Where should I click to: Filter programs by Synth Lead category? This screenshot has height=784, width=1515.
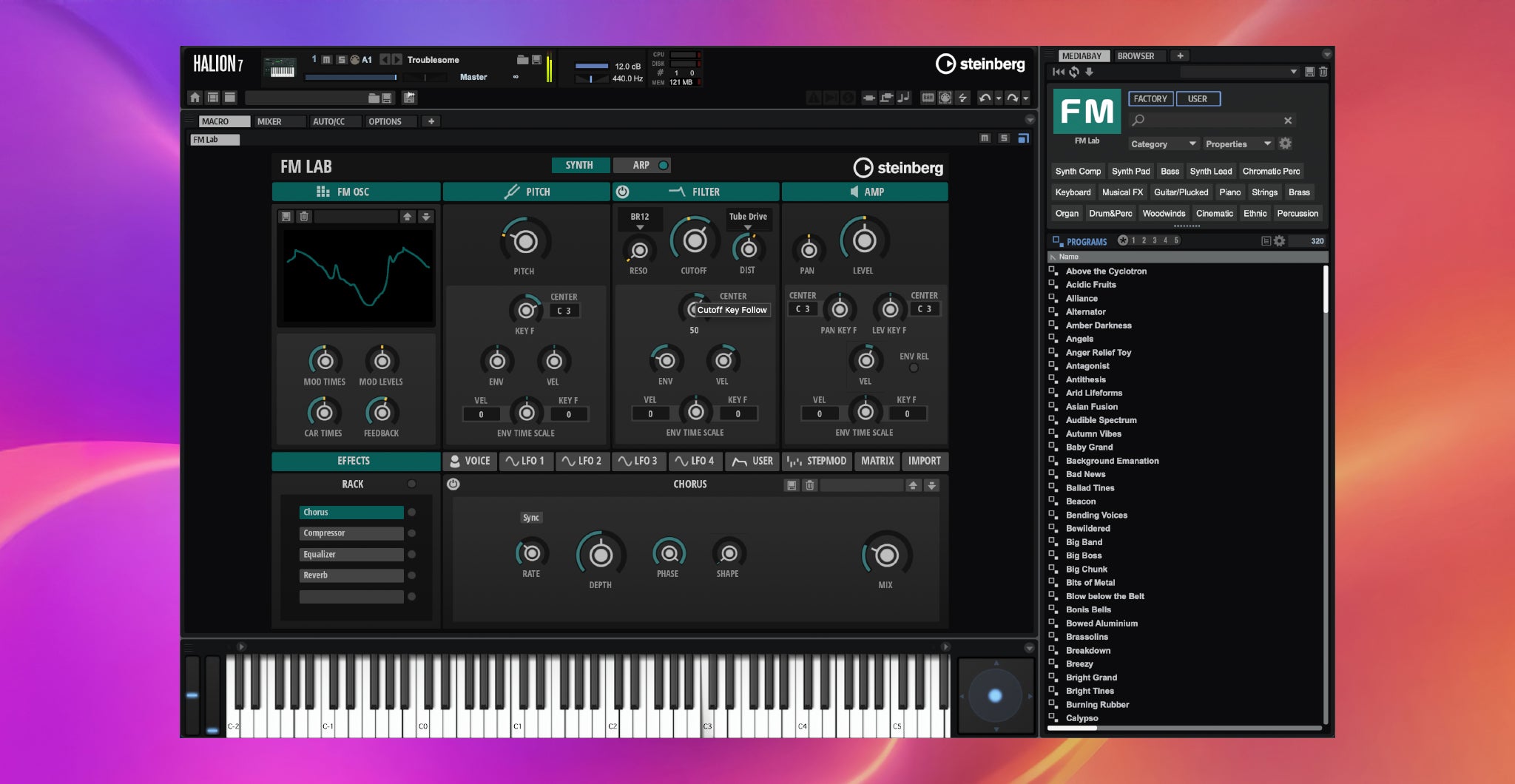1211,171
